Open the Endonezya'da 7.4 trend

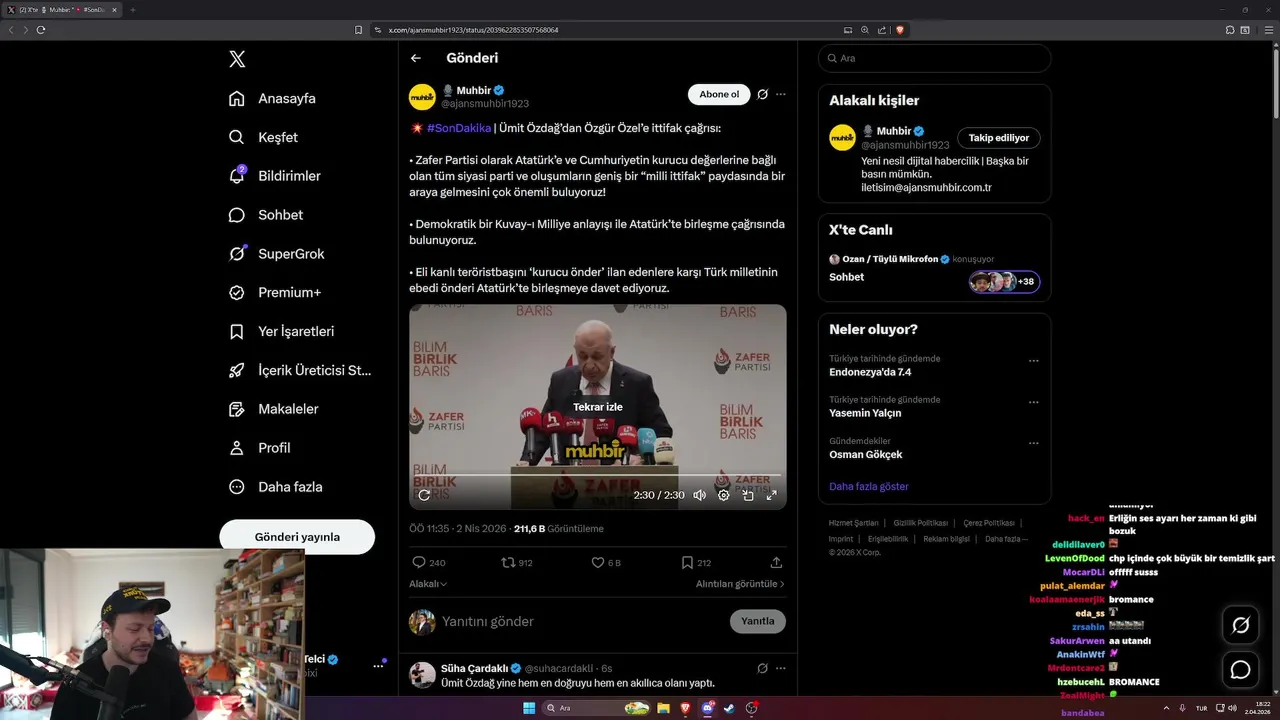click(870, 372)
